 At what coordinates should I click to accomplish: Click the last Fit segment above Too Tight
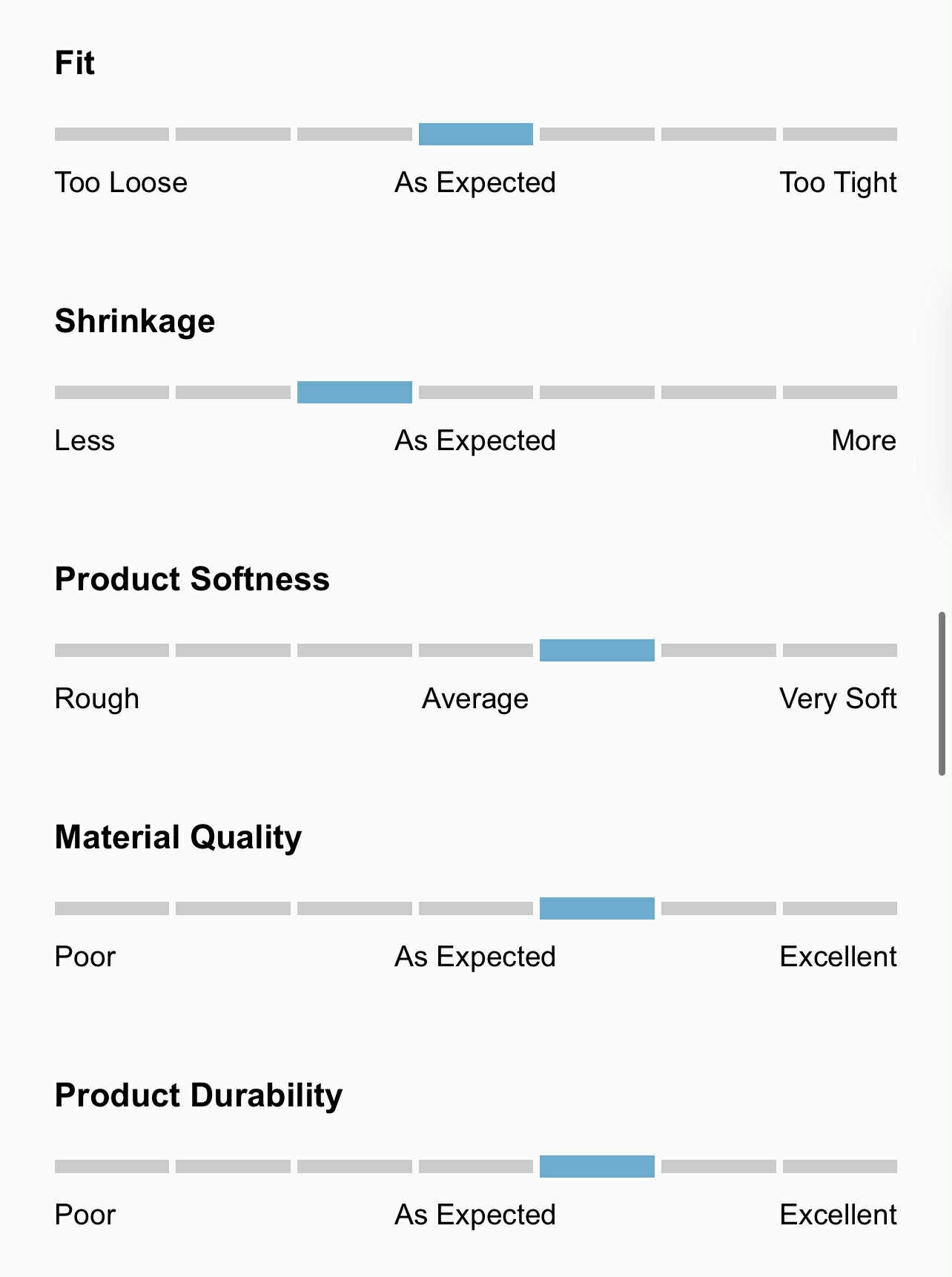pyautogui.click(x=839, y=134)
